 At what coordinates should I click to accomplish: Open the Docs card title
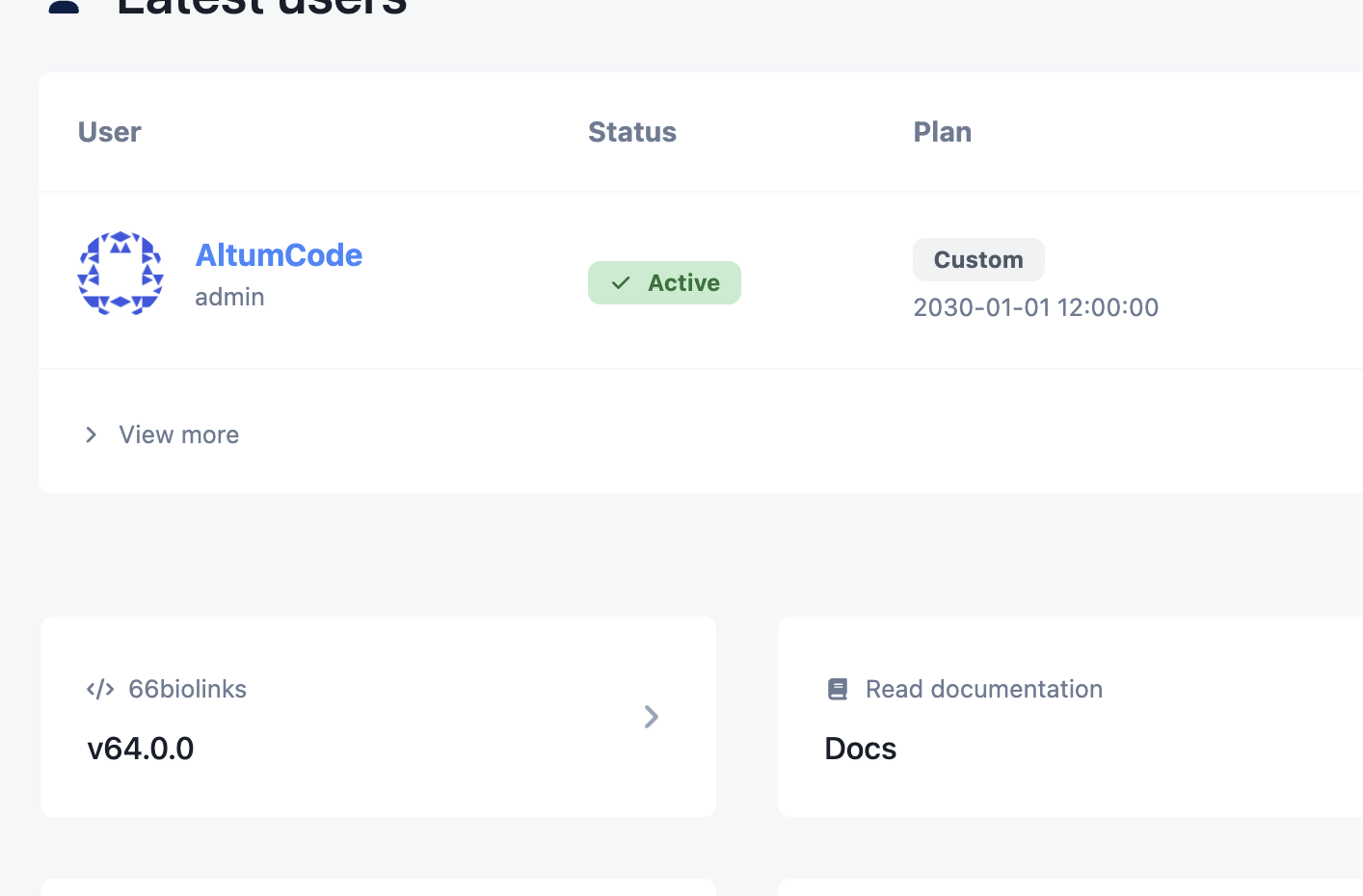tap(861, 749)
